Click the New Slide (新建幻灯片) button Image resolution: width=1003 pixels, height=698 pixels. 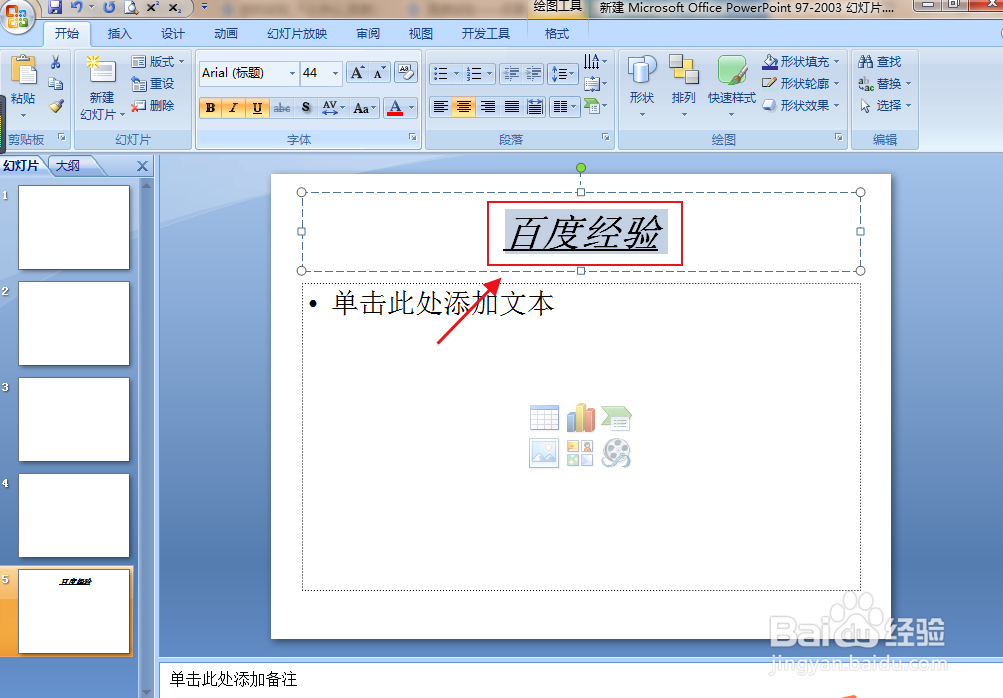[102, 88]
